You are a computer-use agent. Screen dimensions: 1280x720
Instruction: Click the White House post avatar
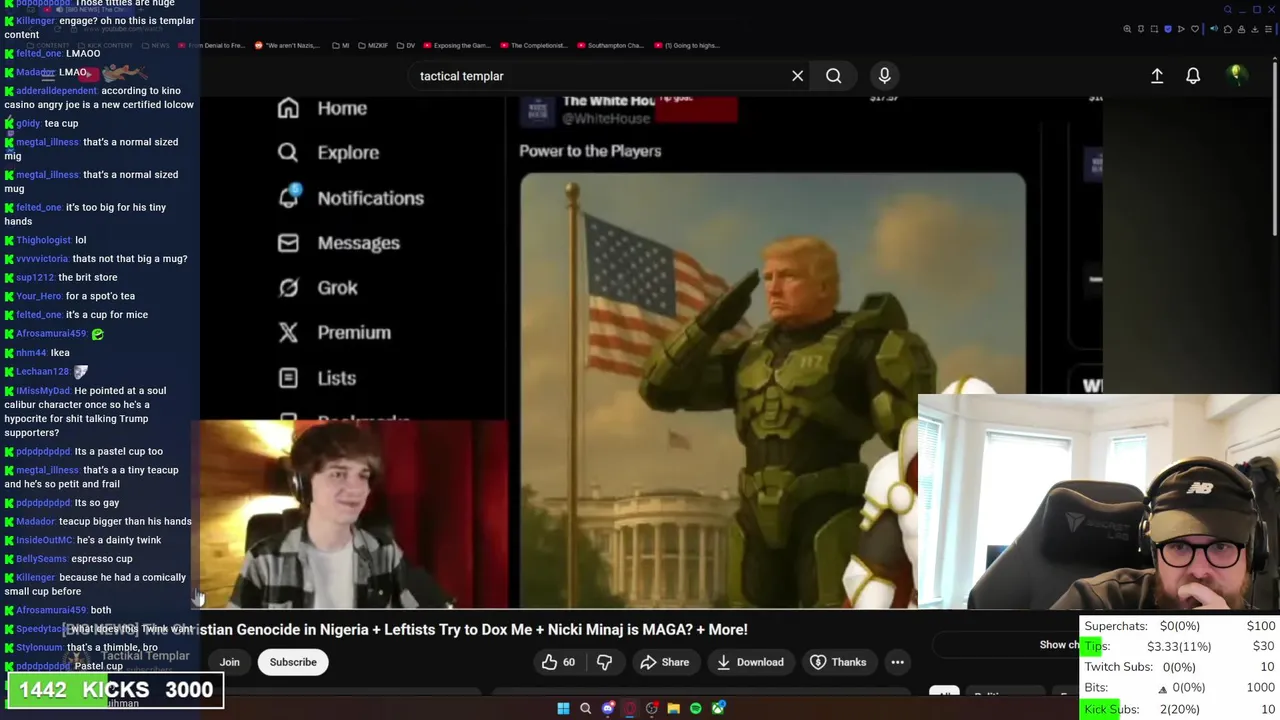538,110
